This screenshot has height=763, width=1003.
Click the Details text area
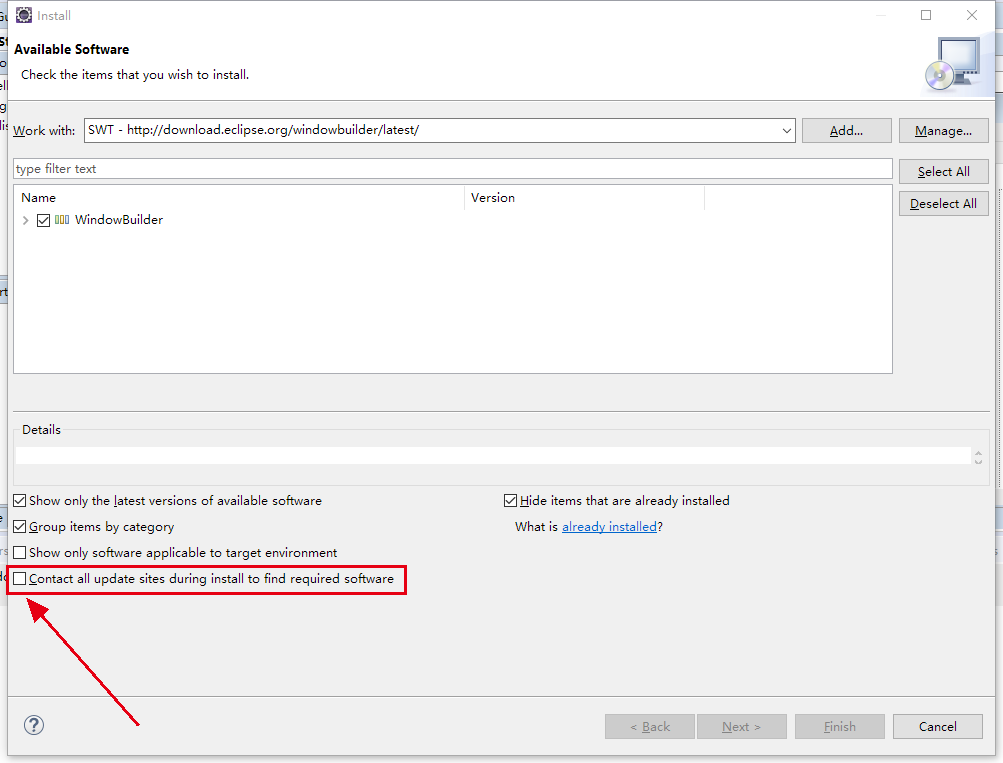click(493, 455)
